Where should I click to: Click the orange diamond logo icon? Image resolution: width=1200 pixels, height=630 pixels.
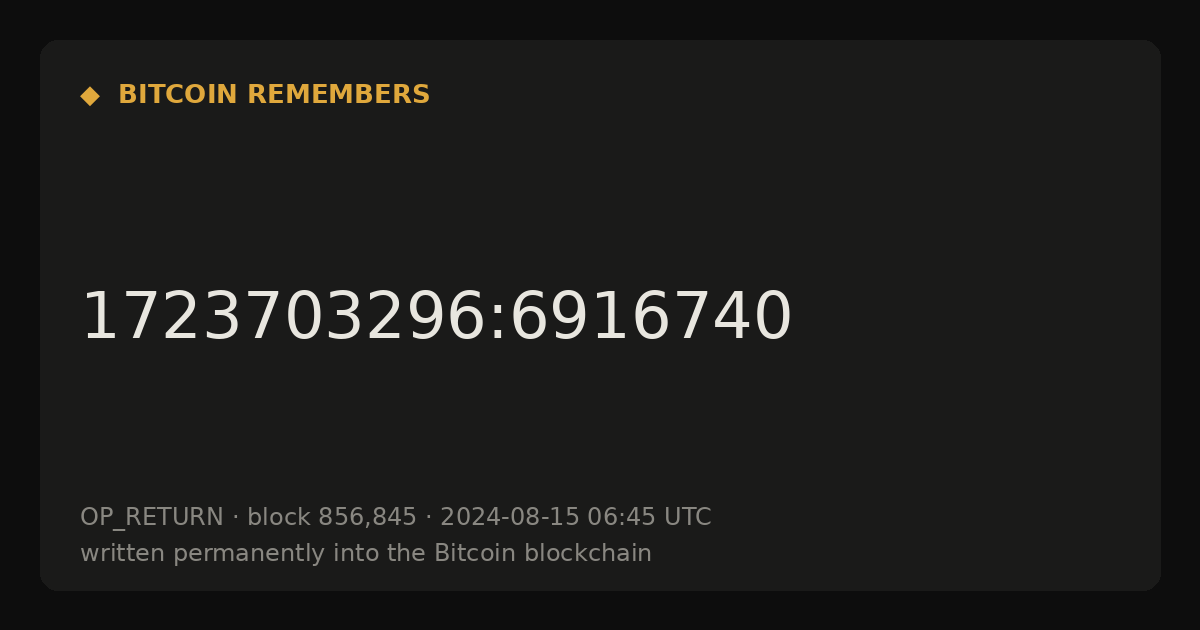(x=90, y=96)
